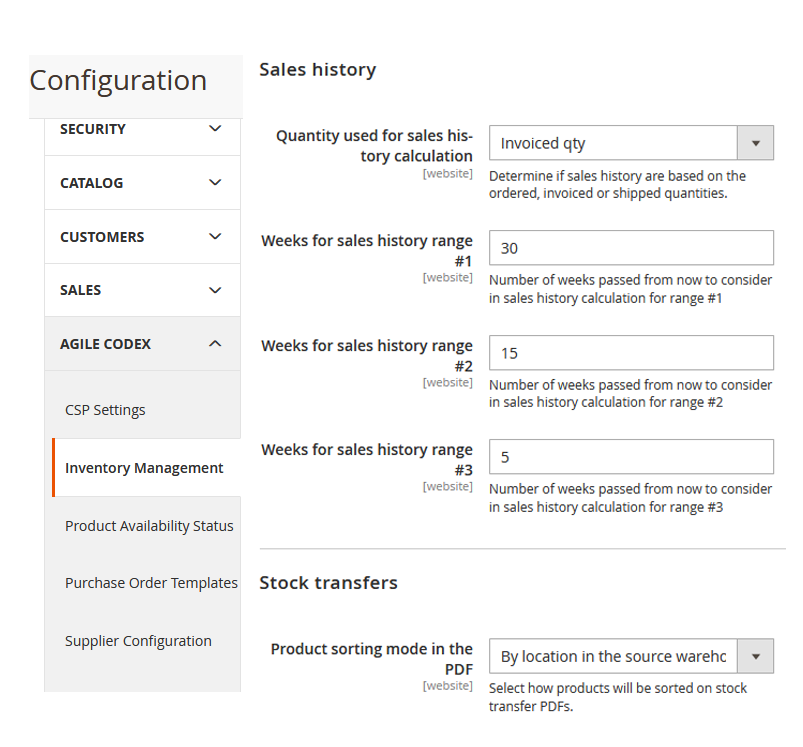
Task: Click the Weeks for range #2 field showing 15
Action: tap(631, 352)
